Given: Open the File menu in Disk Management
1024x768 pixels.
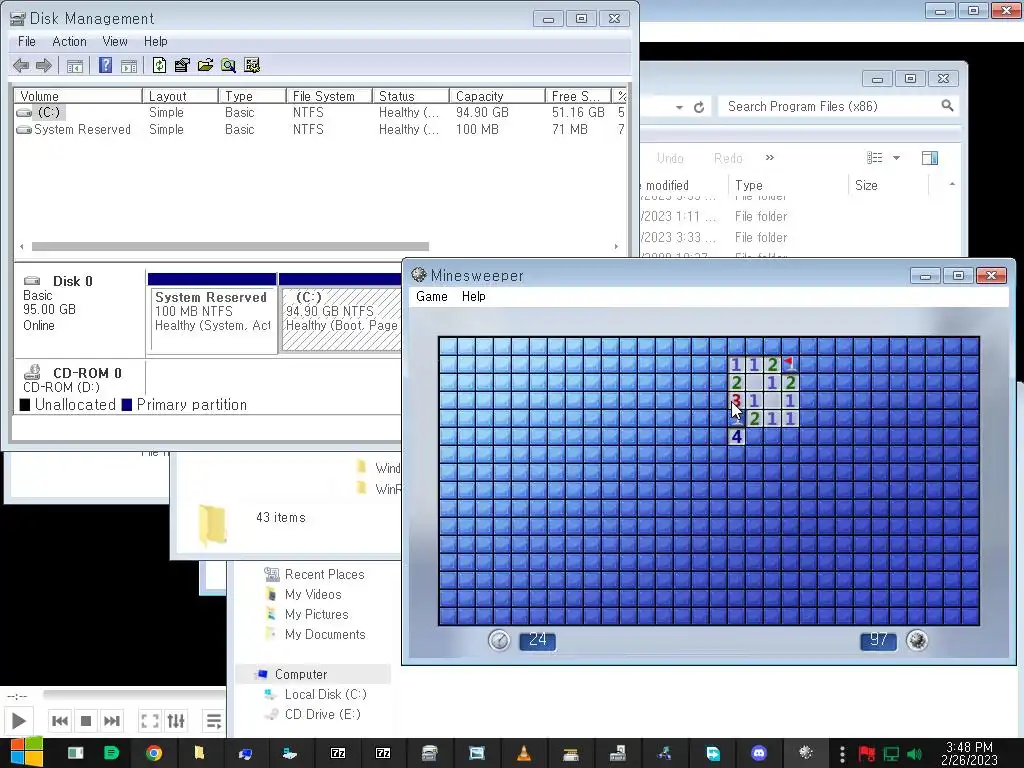Looking at the screenshot, I should (x=27, y=41).
